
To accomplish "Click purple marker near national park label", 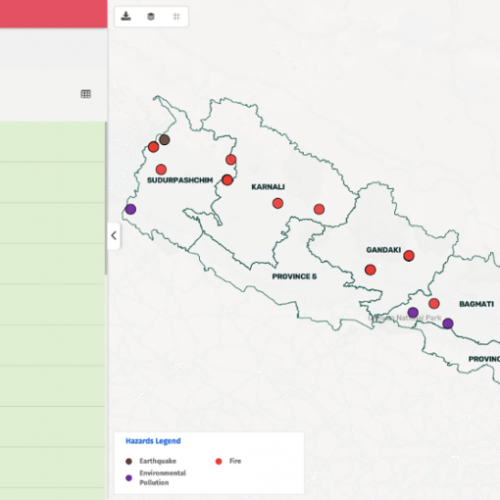I will point(413,312).
